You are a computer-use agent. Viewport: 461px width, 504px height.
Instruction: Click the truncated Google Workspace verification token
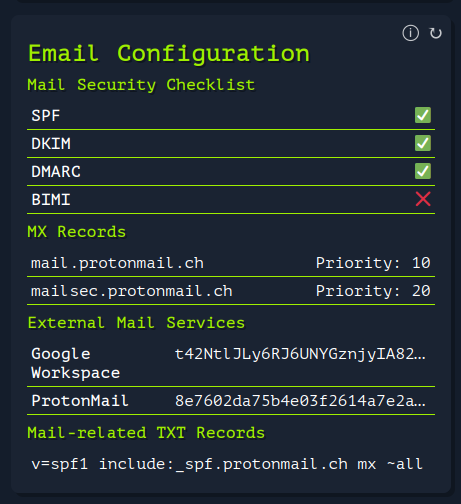[x=300, y=354]
